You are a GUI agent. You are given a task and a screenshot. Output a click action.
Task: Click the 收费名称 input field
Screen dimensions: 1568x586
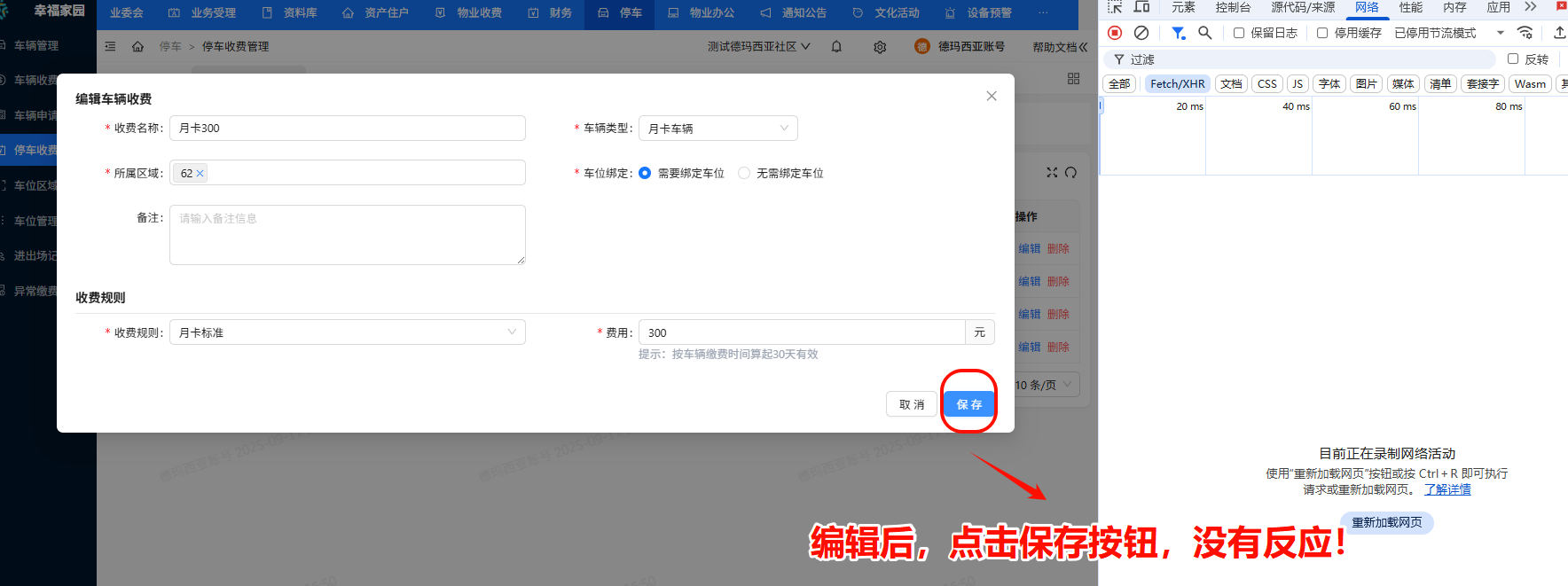tap(348, 128)
